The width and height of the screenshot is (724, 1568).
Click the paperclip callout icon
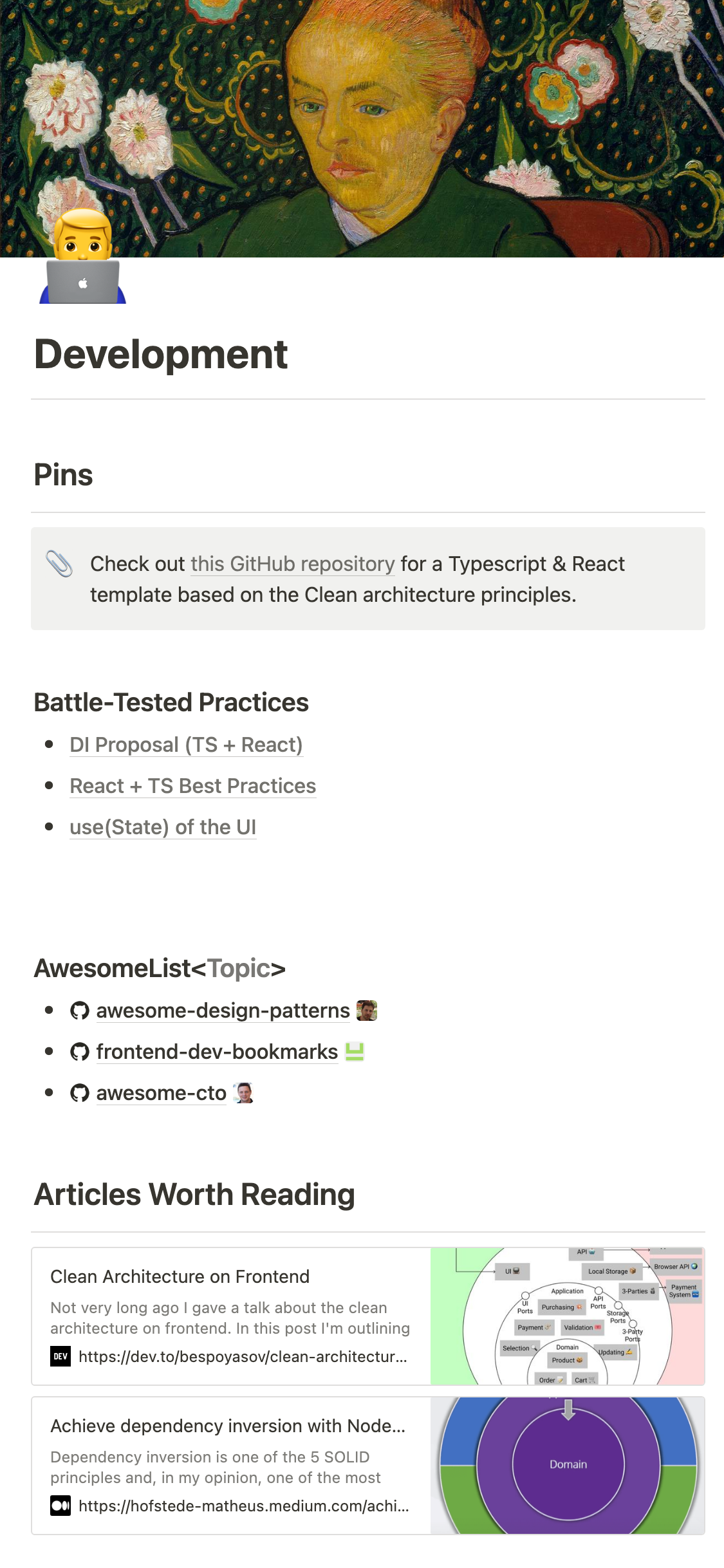(59, 564)
